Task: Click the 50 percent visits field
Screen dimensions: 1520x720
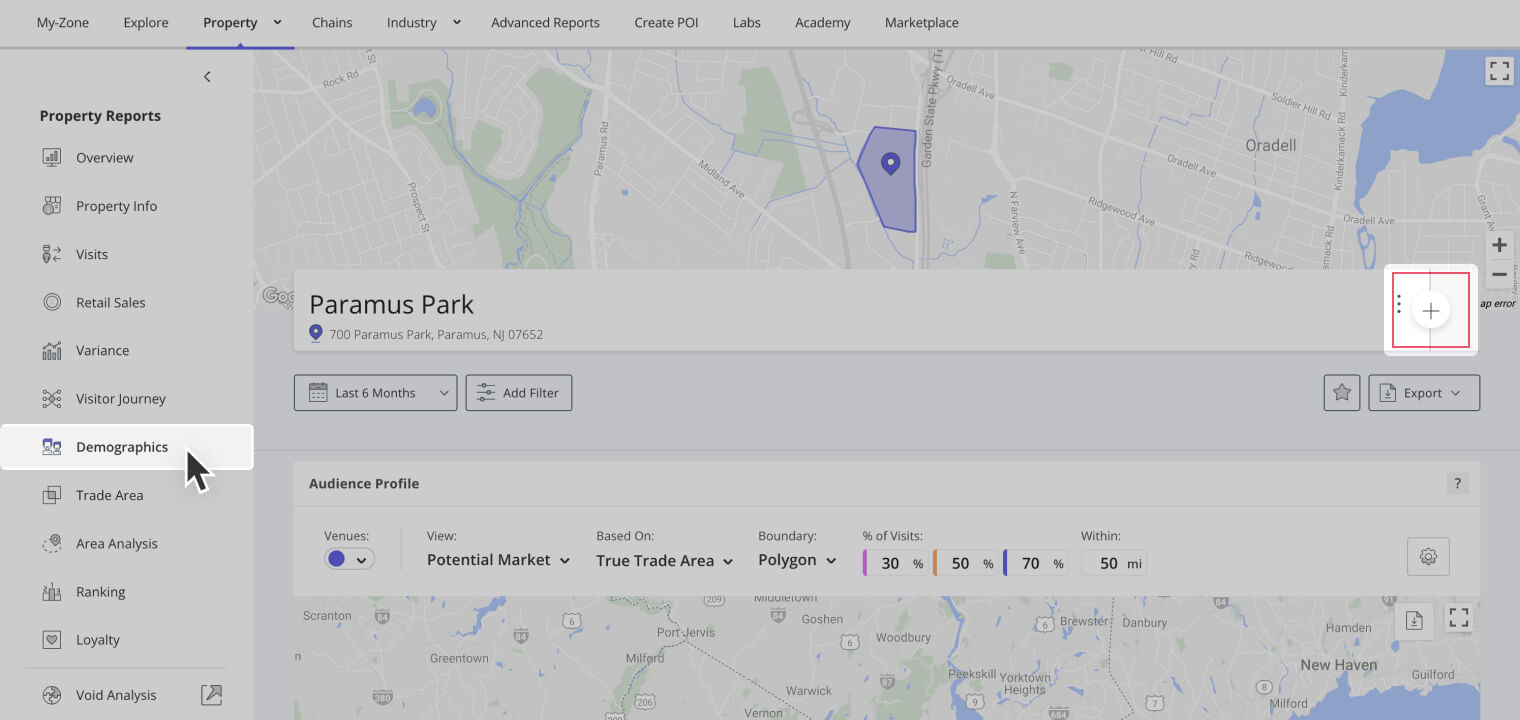Action: 965,563
